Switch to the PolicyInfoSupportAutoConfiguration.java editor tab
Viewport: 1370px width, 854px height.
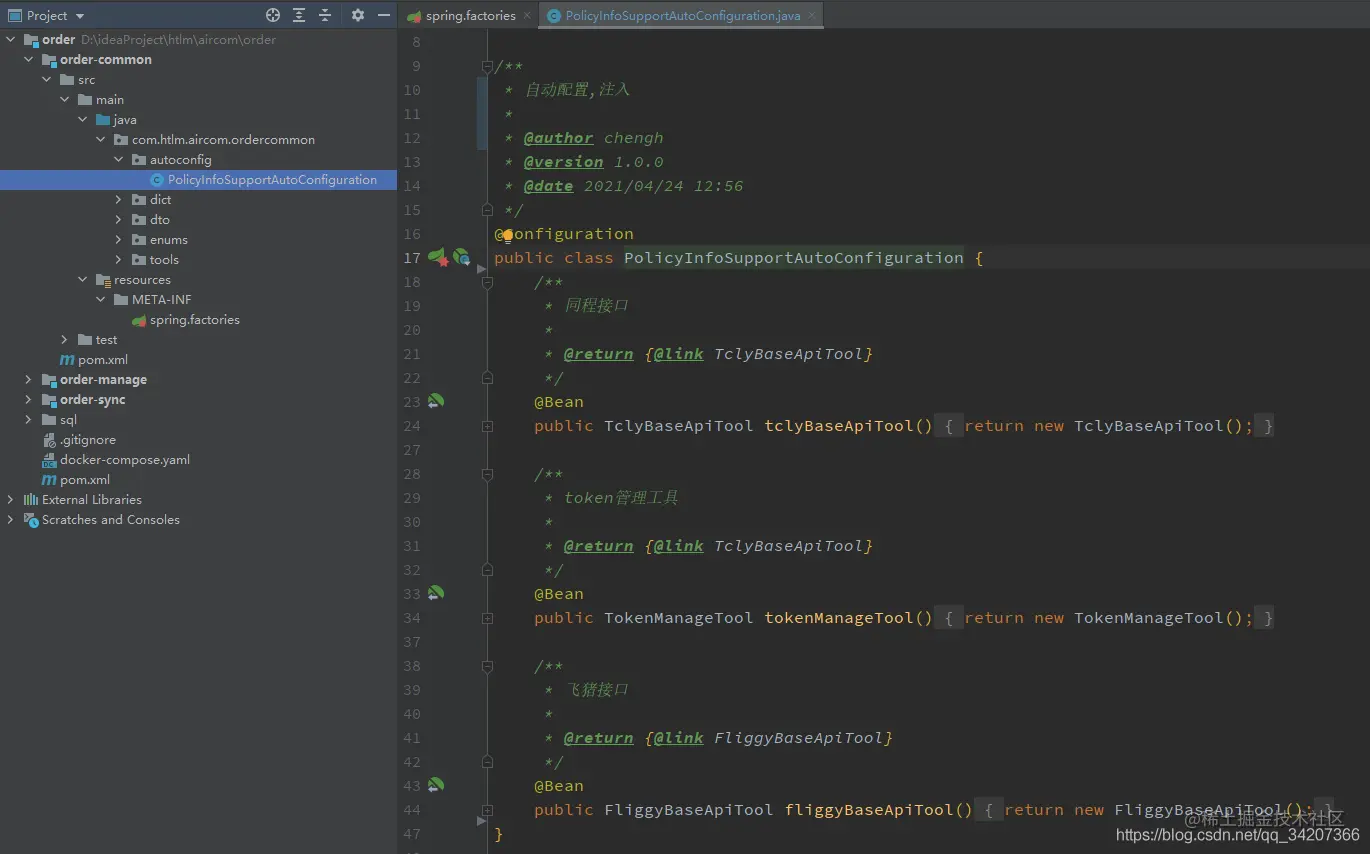tap(682, 16)
